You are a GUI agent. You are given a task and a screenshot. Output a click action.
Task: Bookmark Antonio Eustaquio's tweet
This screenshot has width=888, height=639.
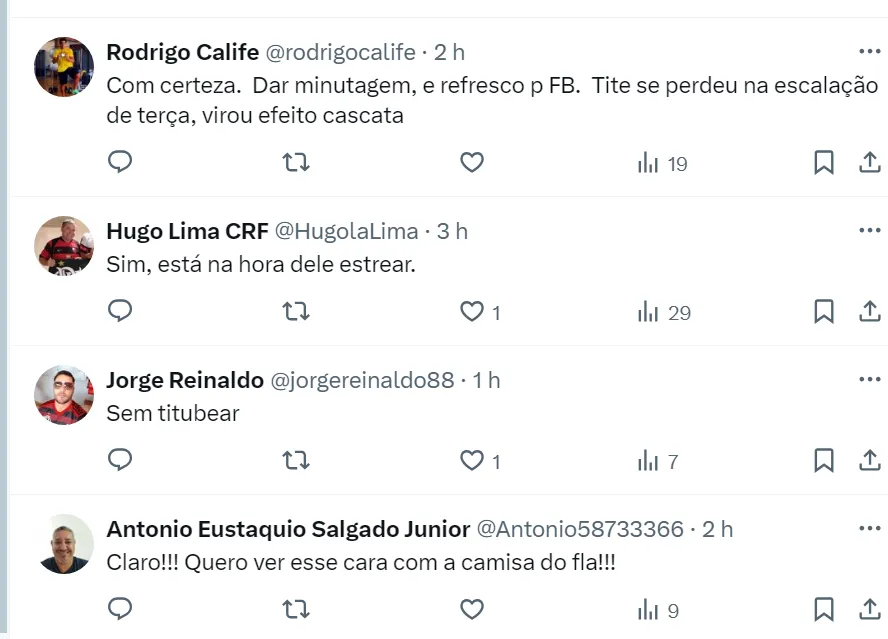coord(823,610)
